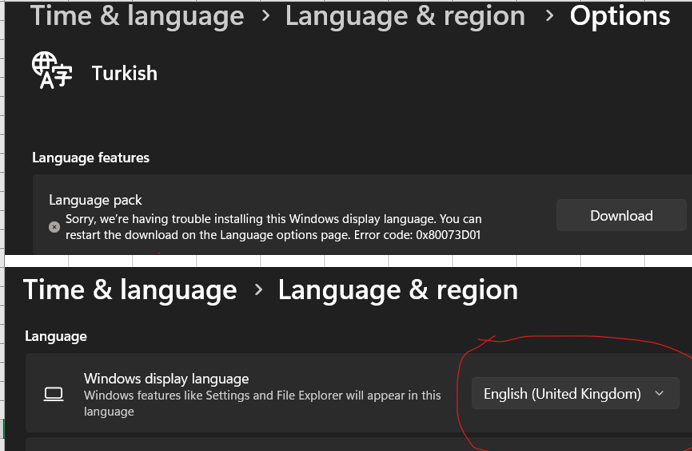Screen dimensions: 692x451
Task: Click the Turkish language globe icon
Action: pyautogui.click(x=52, y=71)
